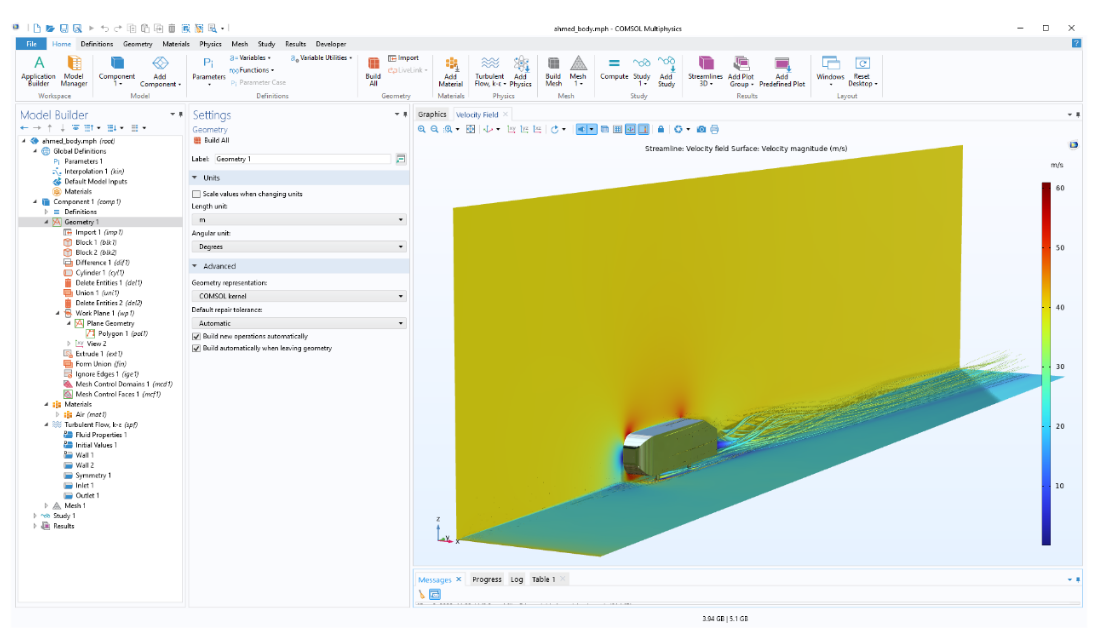This screenshot has width=1093, height=631.
Task: Open the Default repair tolerance dropdown
Action: (299, 324)
